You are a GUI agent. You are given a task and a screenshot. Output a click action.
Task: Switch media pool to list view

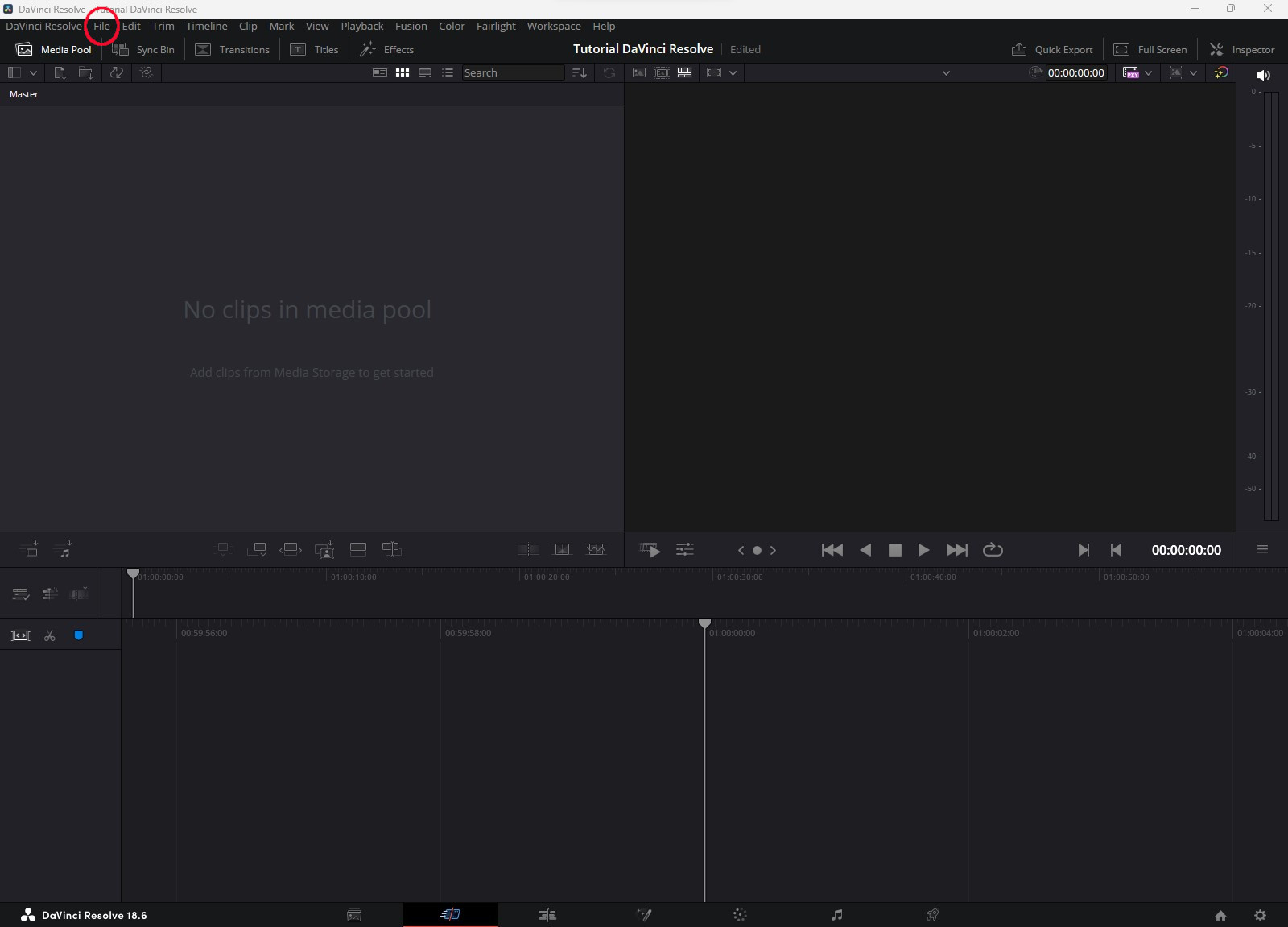coord(448,72)
